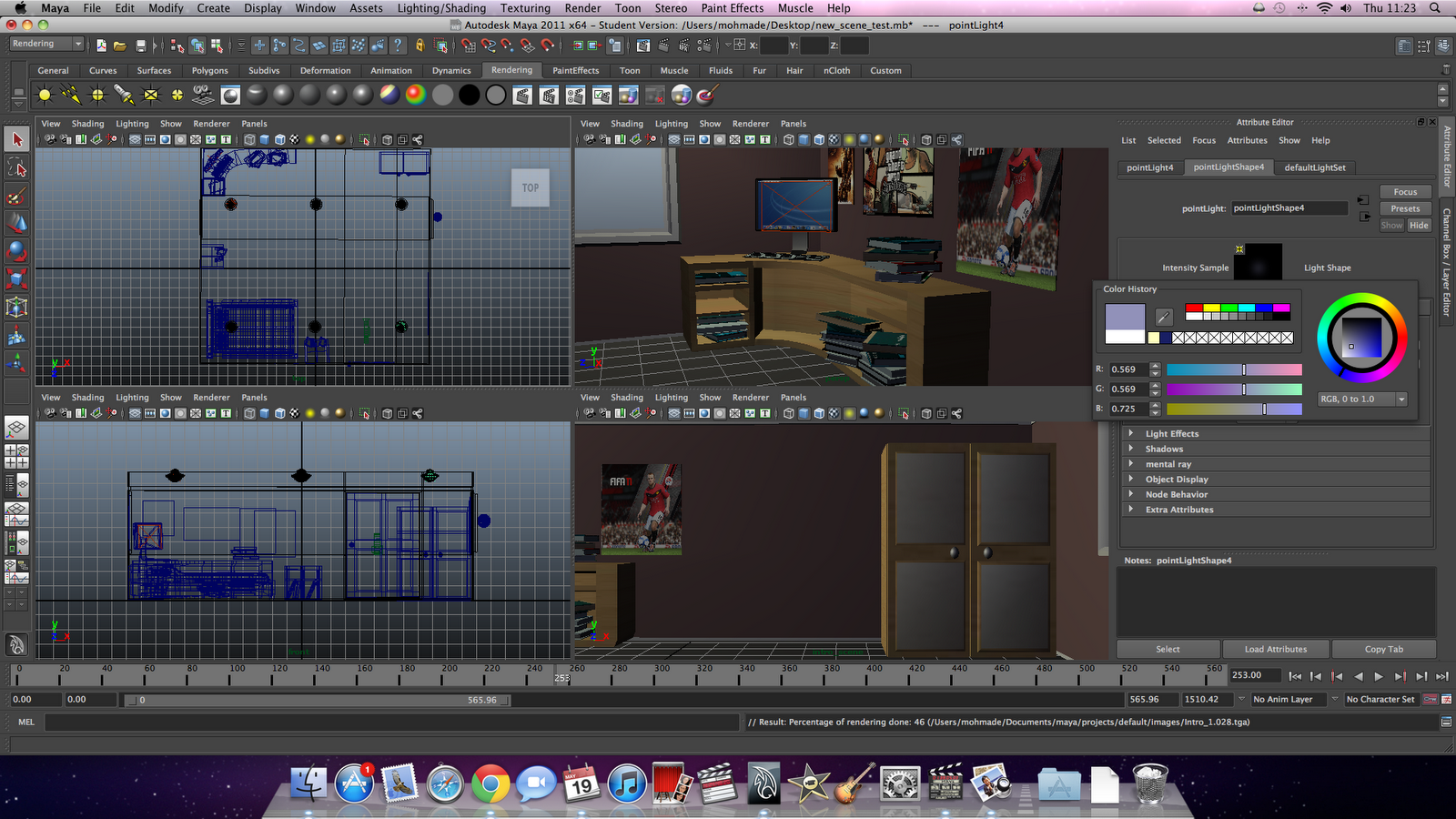1456x819 pixels.
Task: Set keyframe using the red key icon
Action: click(1431, 699)
